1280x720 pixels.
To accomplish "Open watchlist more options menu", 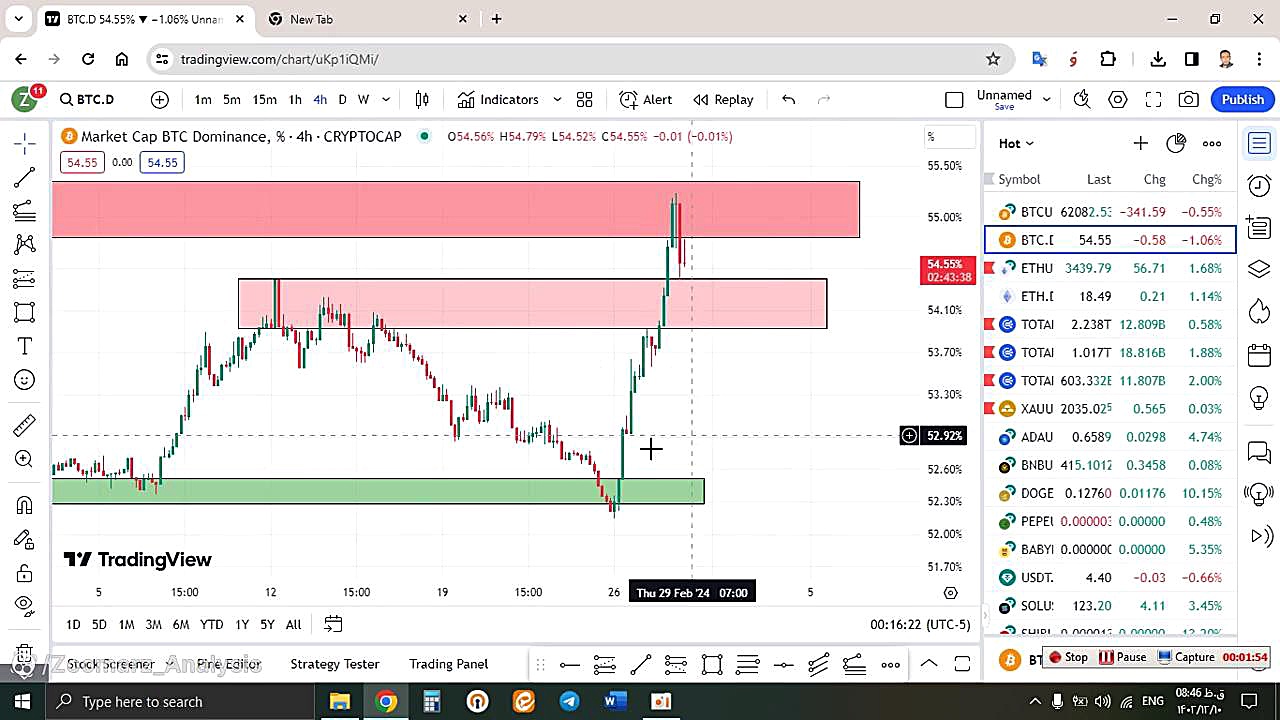I will coord(1212,143).
